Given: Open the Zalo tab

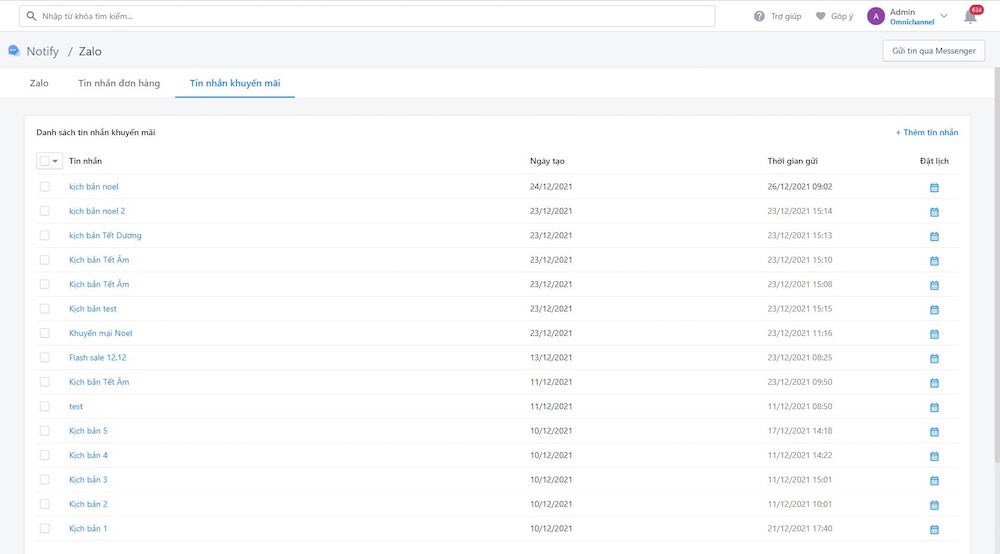Looking at the screenshot, I should pyautogui.click(x=39, y=83).
